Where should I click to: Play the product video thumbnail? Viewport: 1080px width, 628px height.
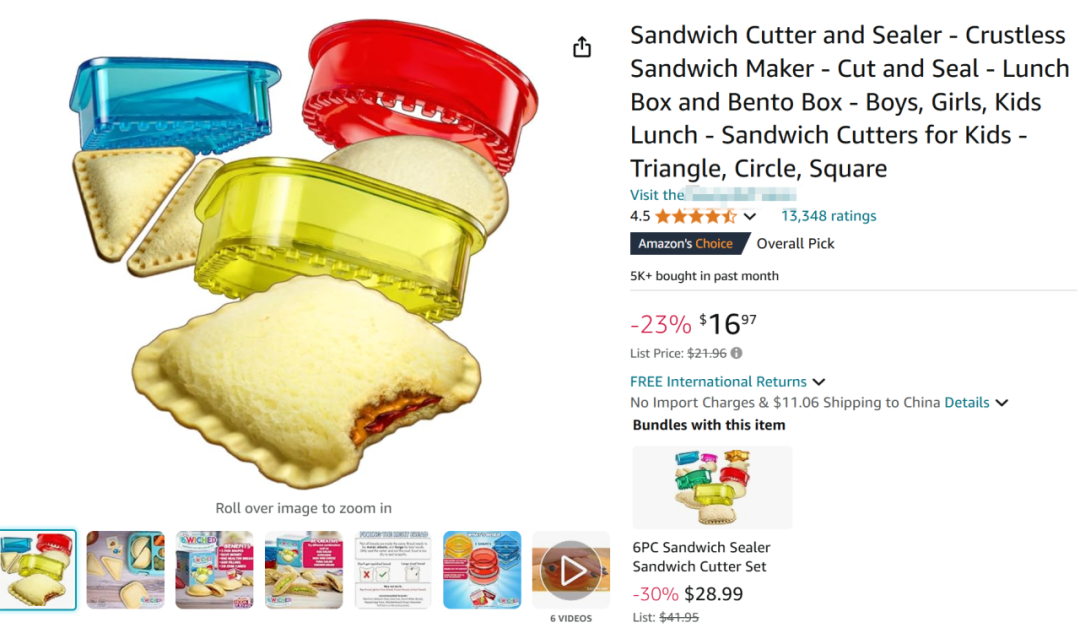coord(571,570)
